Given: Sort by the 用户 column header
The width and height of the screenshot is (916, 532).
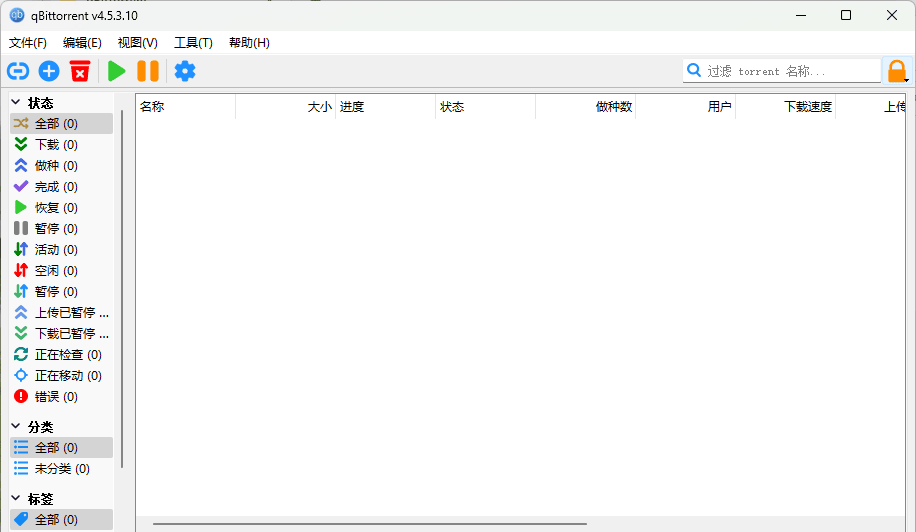Looking at the screenshot, I should 685,107.
